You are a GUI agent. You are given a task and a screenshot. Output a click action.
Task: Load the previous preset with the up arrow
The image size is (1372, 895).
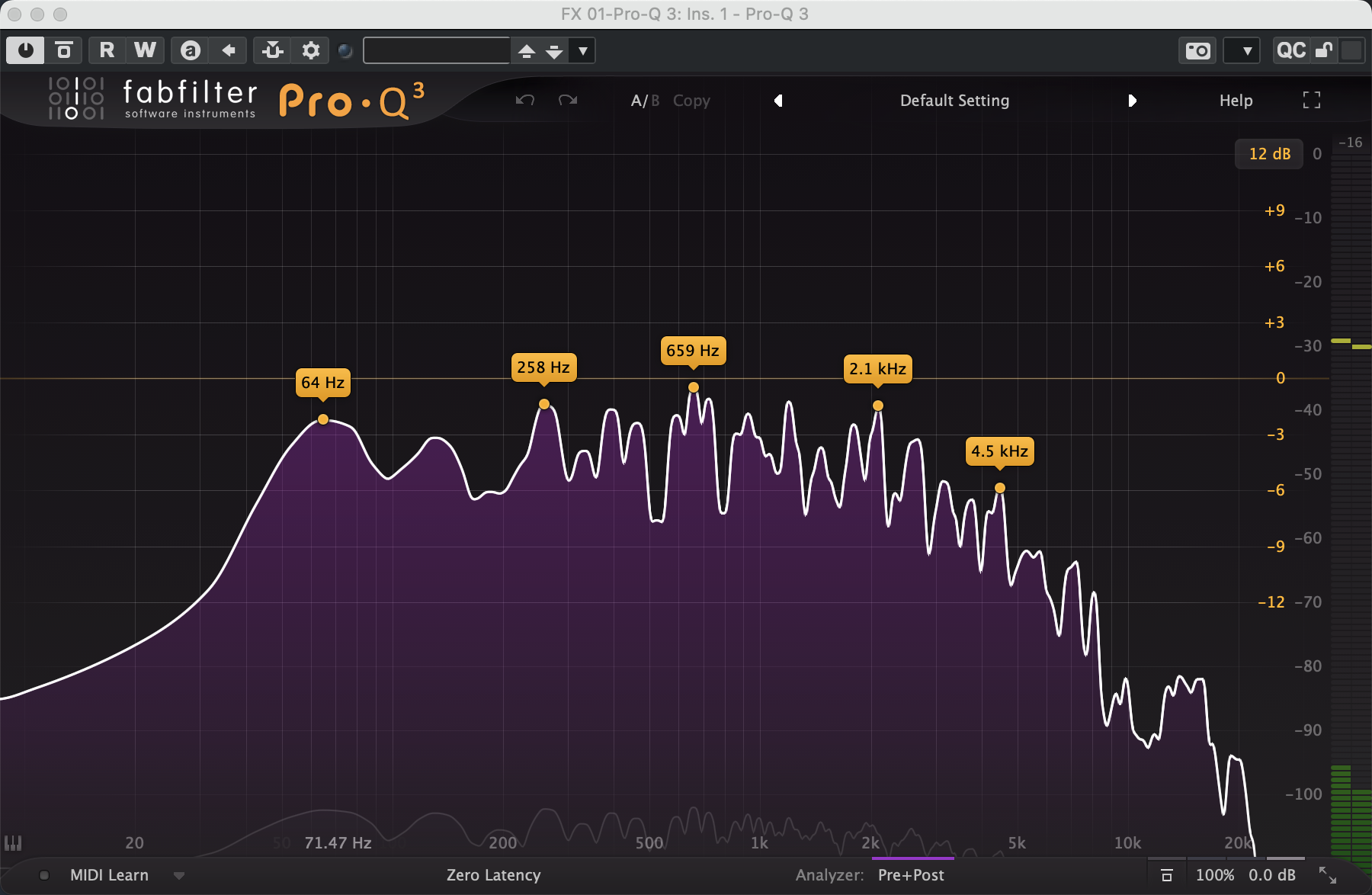click(527, 50)
